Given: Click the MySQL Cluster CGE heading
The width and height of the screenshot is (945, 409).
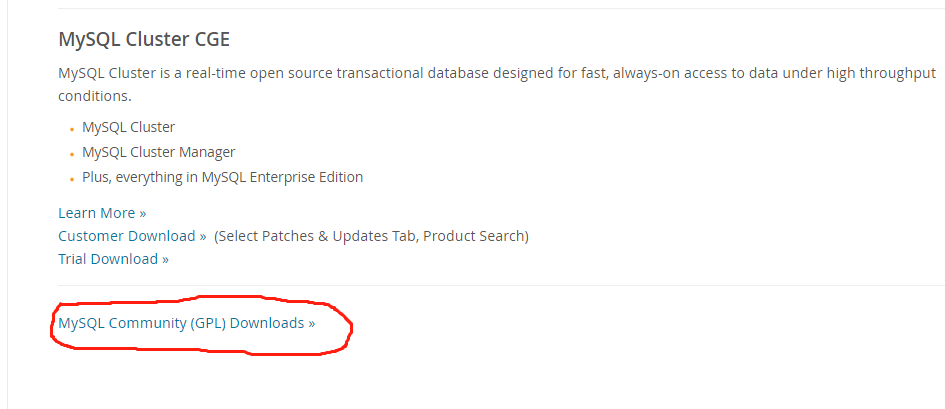Looking at the screenshot, I should tap(145, 40).
